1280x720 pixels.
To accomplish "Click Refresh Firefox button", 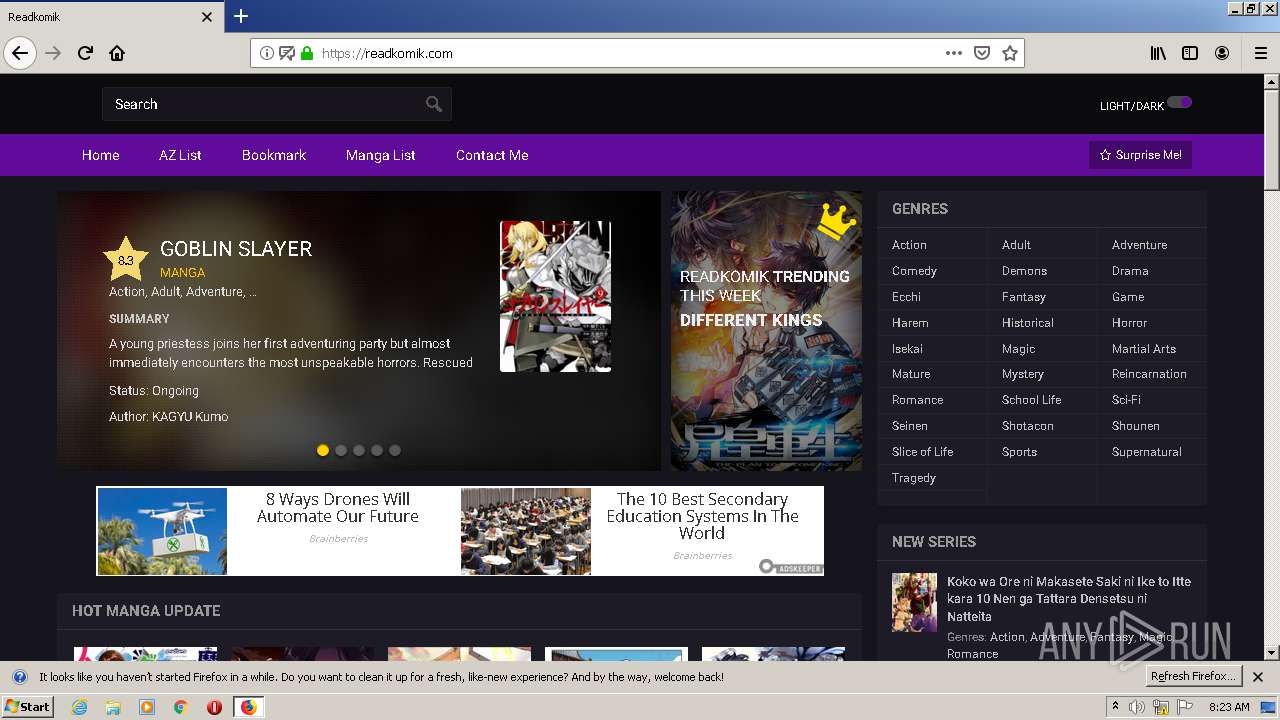I will pyautogui.click(x=1193, y=677).
